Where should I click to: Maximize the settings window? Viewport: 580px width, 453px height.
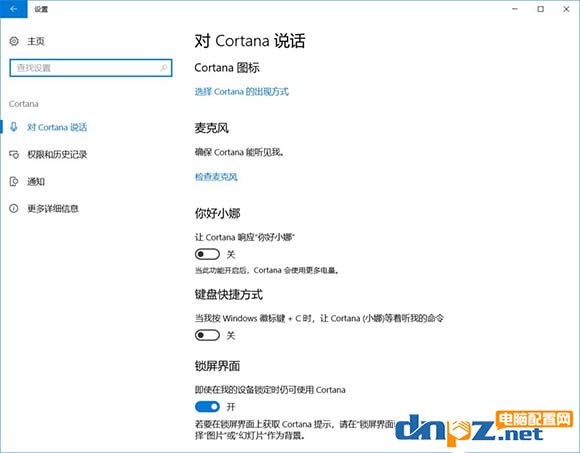click(540, 9)
